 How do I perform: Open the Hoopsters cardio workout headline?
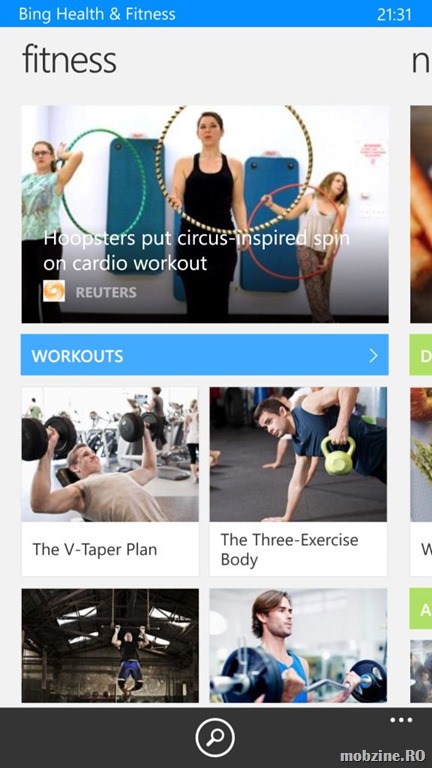point(196,251)
